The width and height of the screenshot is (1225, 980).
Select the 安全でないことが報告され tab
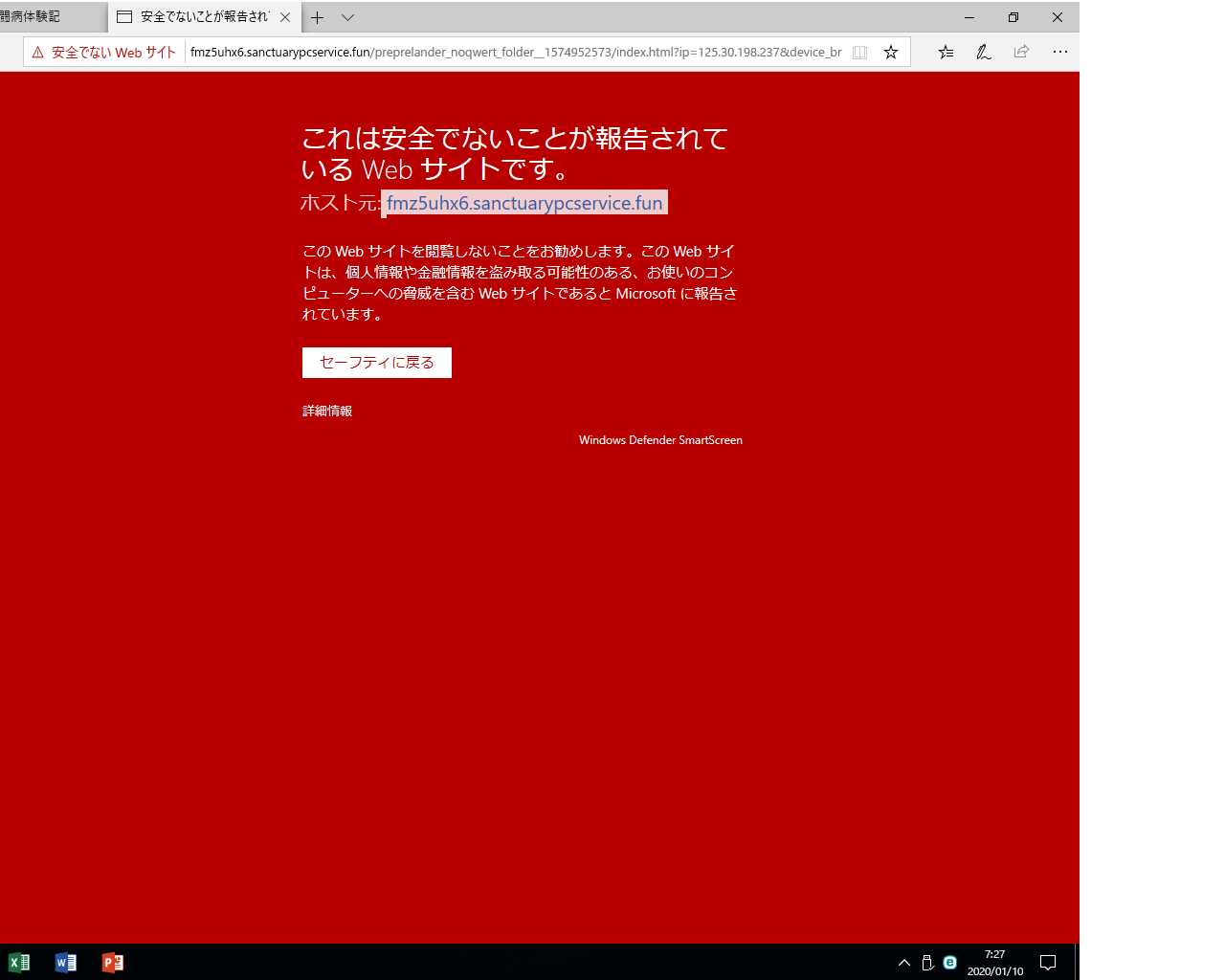point(204,17)
